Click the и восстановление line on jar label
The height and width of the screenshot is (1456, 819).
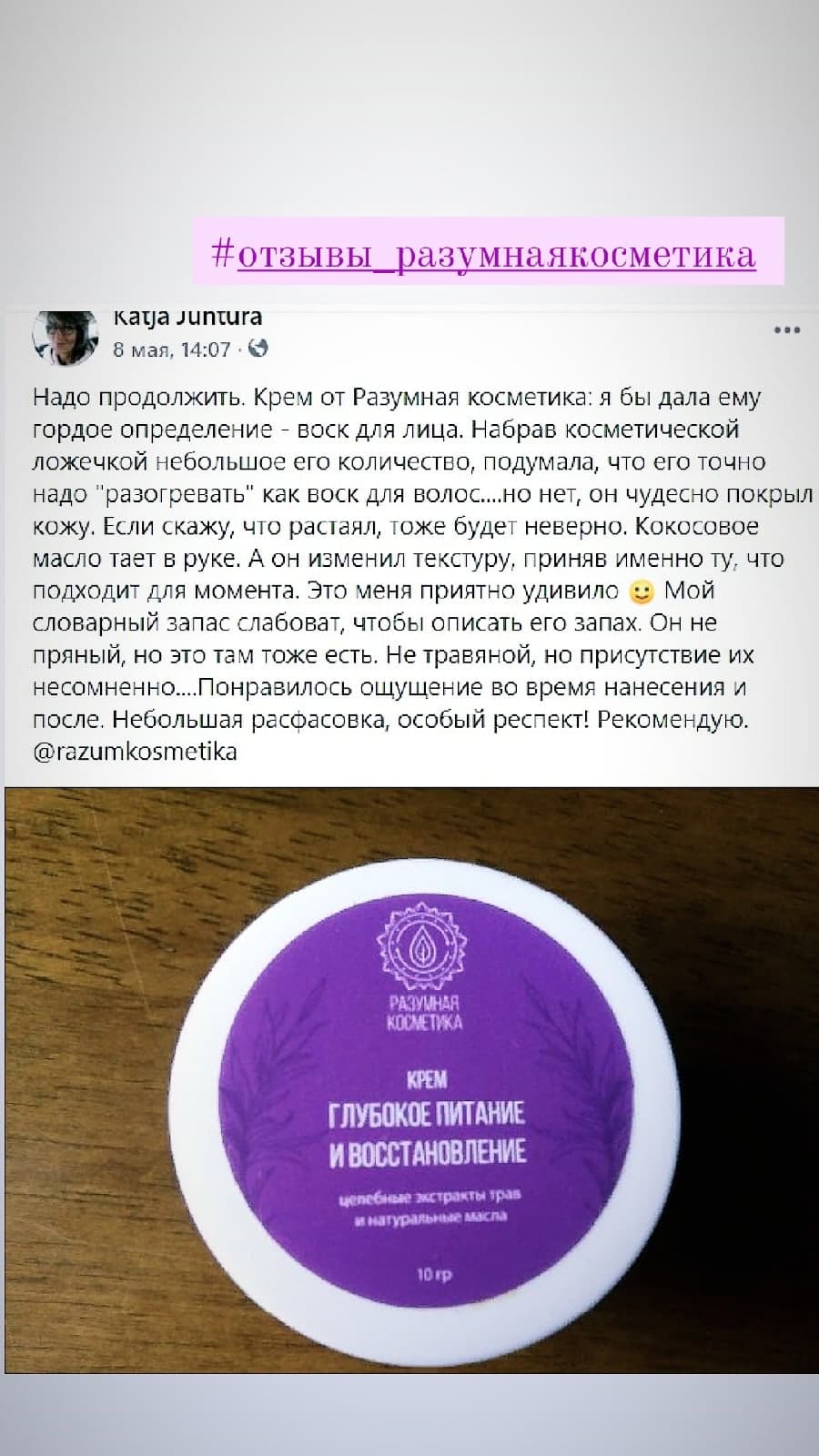tap(428, 1151)
